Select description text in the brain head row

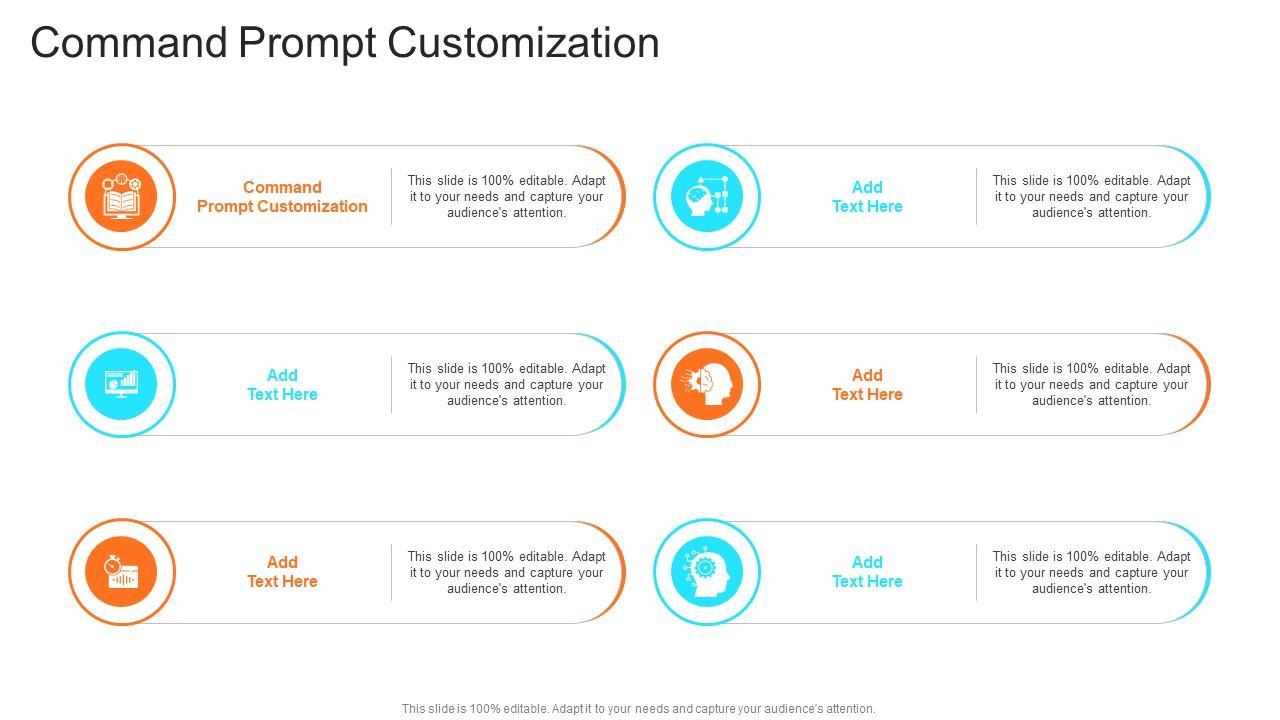click(1091, 385)
